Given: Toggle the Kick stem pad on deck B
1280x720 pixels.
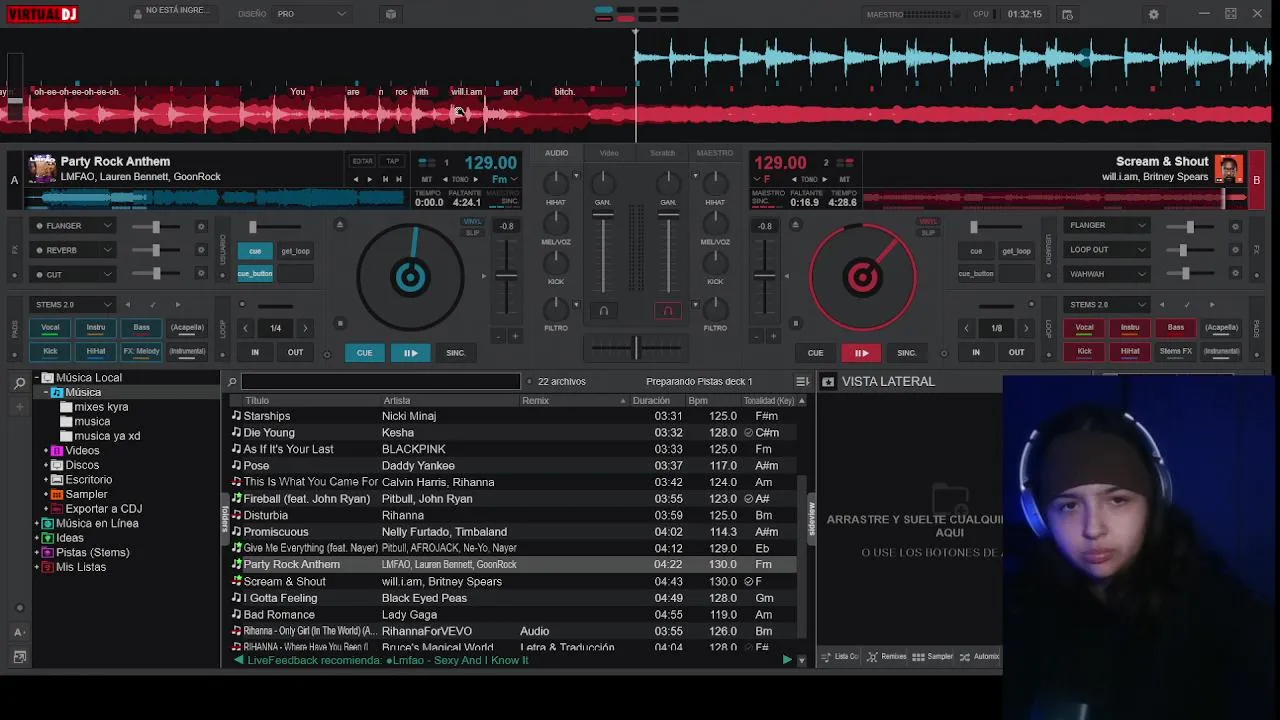Looking at the screenshot, I should click(1084, 352).
